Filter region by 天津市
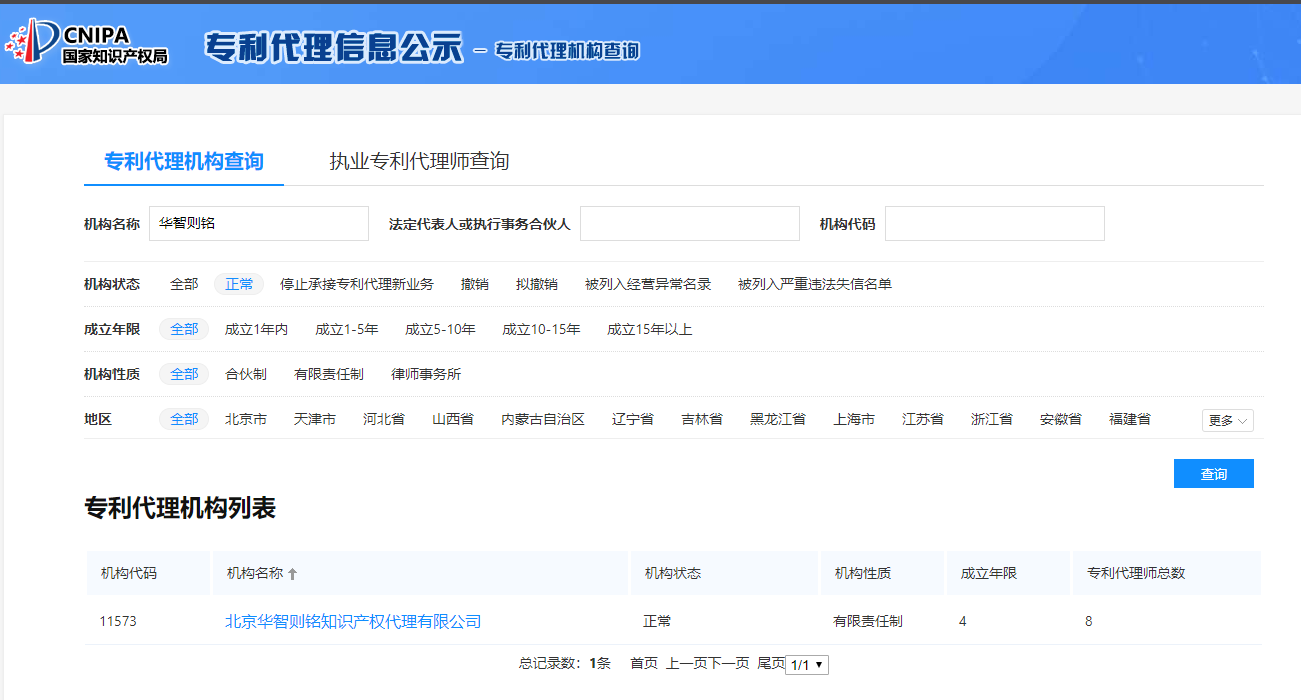Image resolution: width=1301 pixels, height=700 pixels. (315, 419)
